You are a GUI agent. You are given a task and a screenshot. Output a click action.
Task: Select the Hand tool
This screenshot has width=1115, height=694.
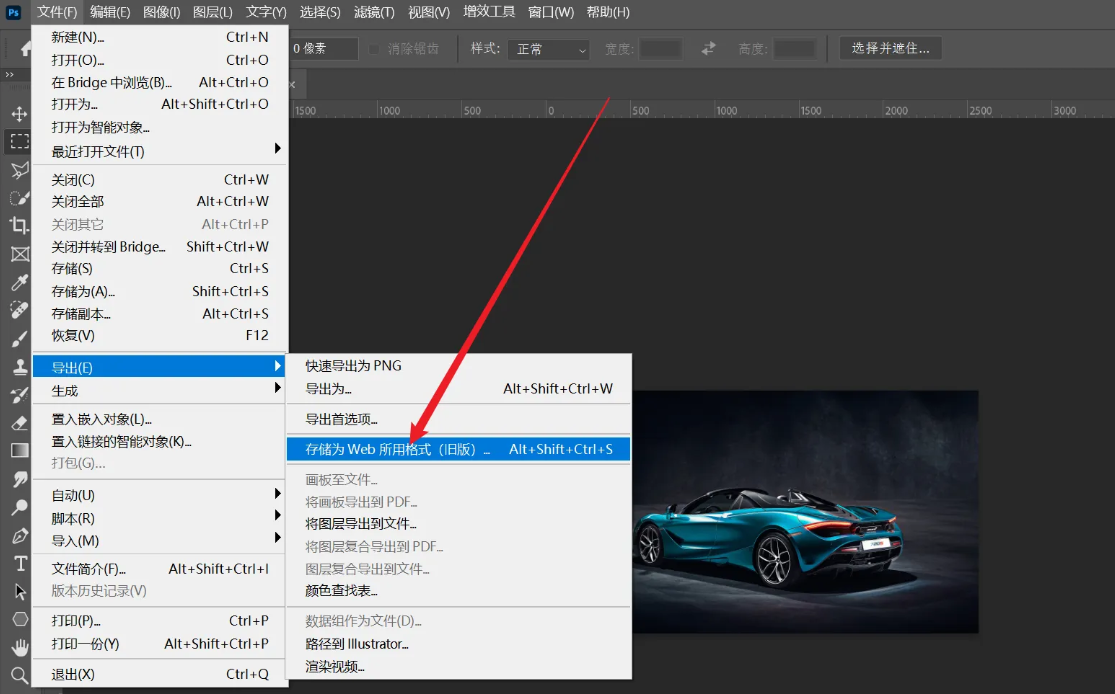coord(19,647)
